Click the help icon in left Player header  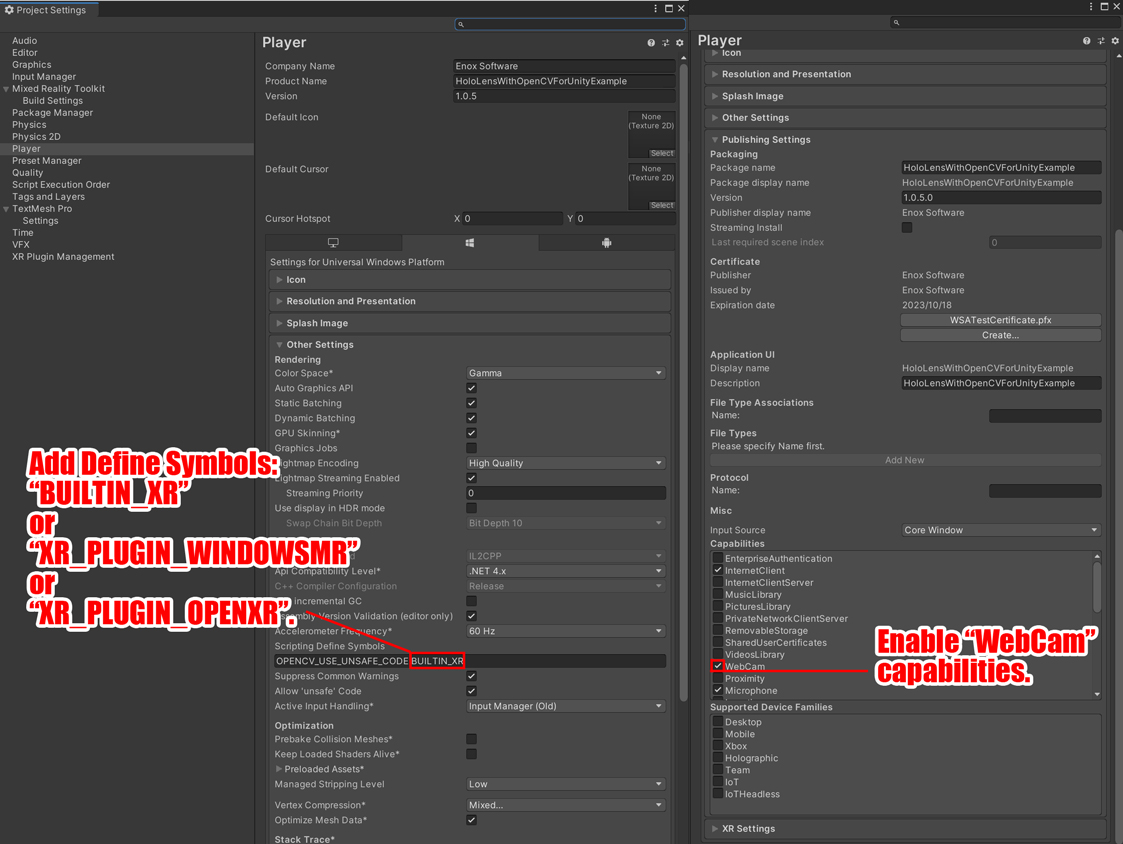(x=651, y=43)
